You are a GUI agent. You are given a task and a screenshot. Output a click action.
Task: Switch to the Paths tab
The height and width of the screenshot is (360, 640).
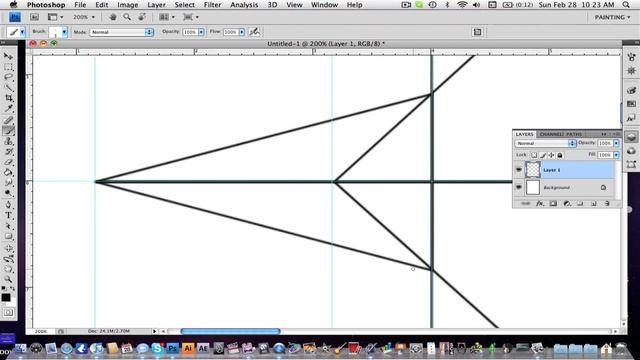click(574, 134)
